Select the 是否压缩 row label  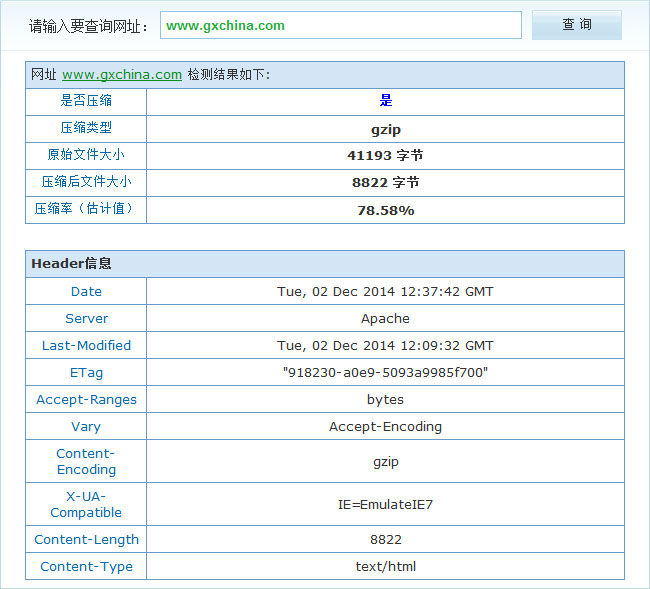point(86,101)
